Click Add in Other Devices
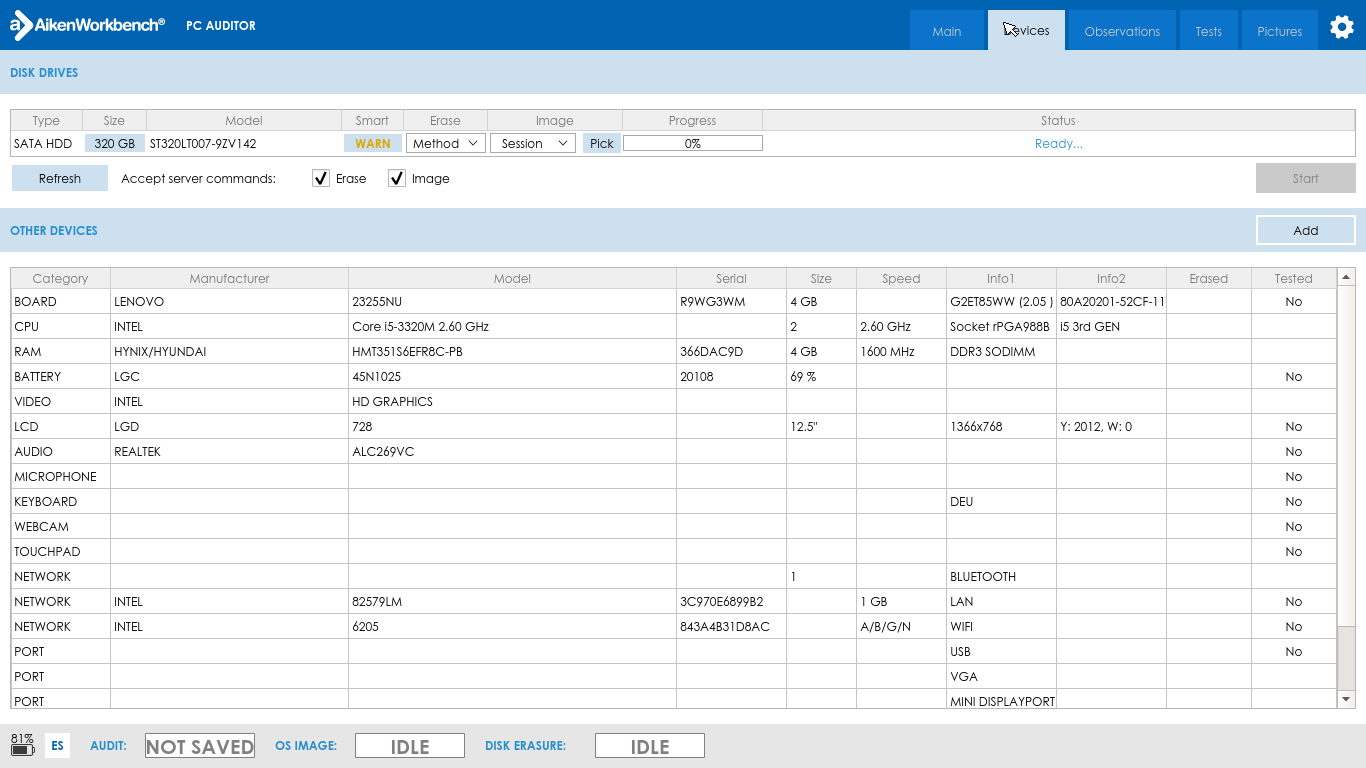The image size is (1366, 768). [1306, 230]
